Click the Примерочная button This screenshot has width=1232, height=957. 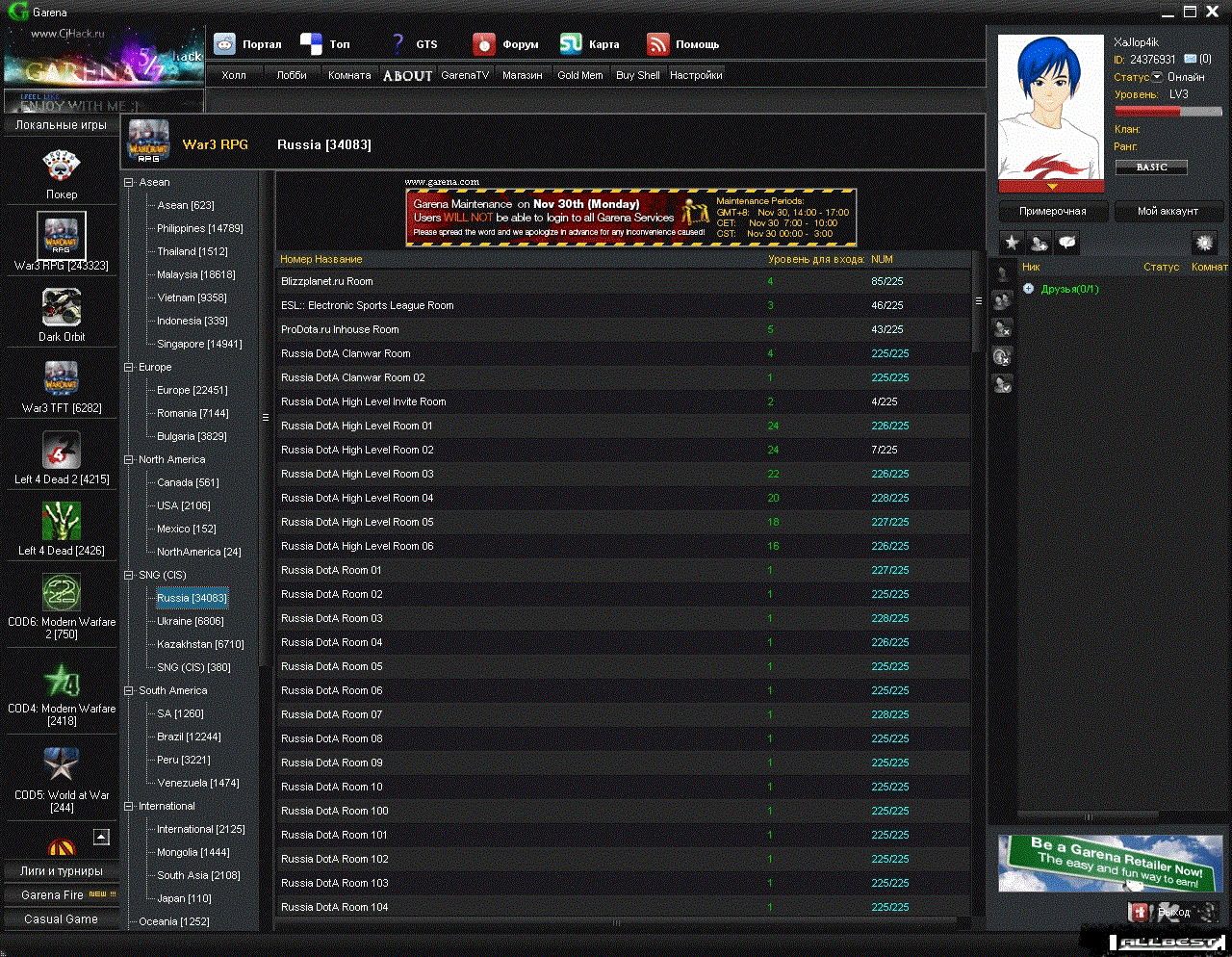(1053, 211)
